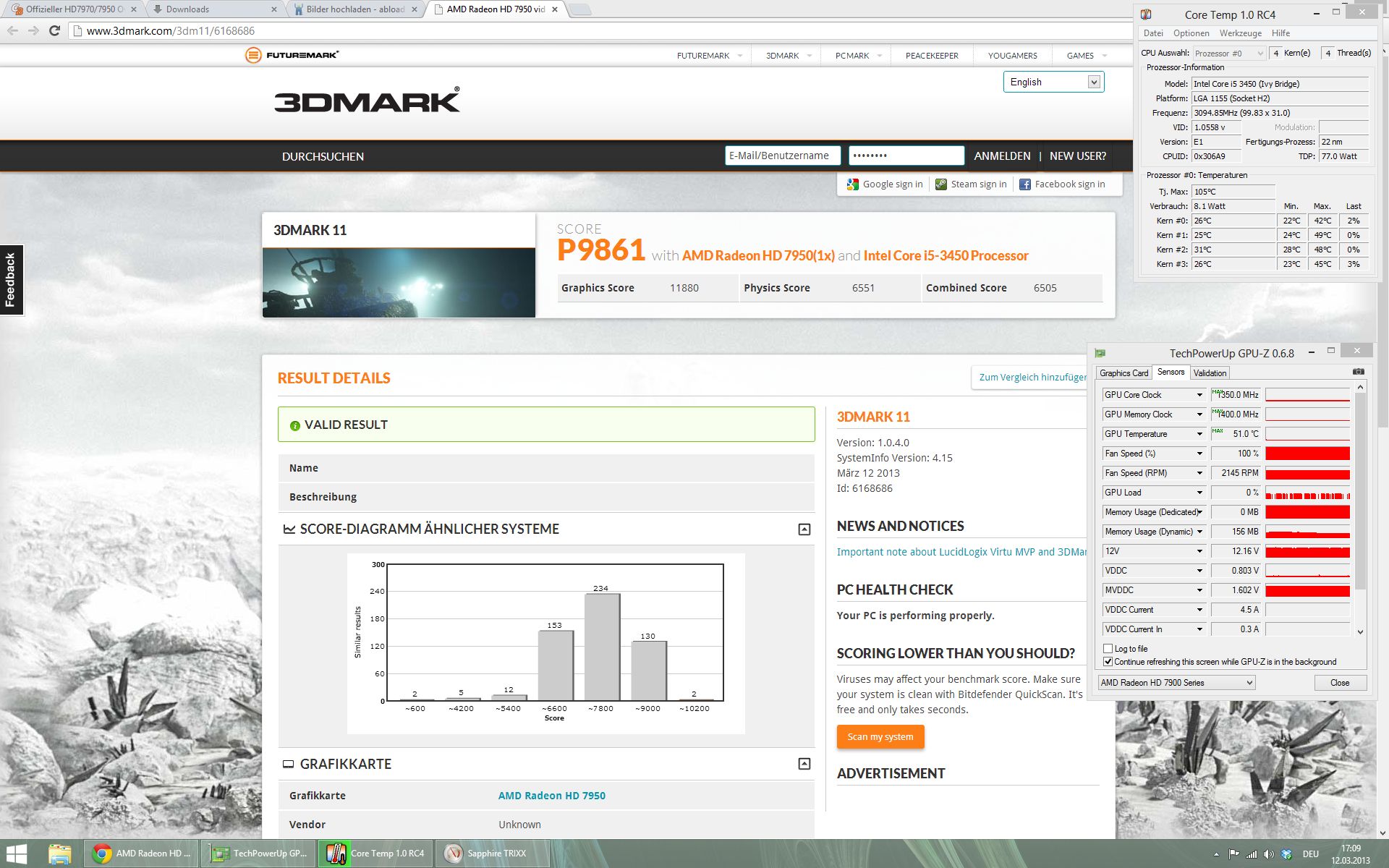This screenshot has width=1389, height=868.
Task: Click the Futuremark logo icon
Action: (252, 55)
